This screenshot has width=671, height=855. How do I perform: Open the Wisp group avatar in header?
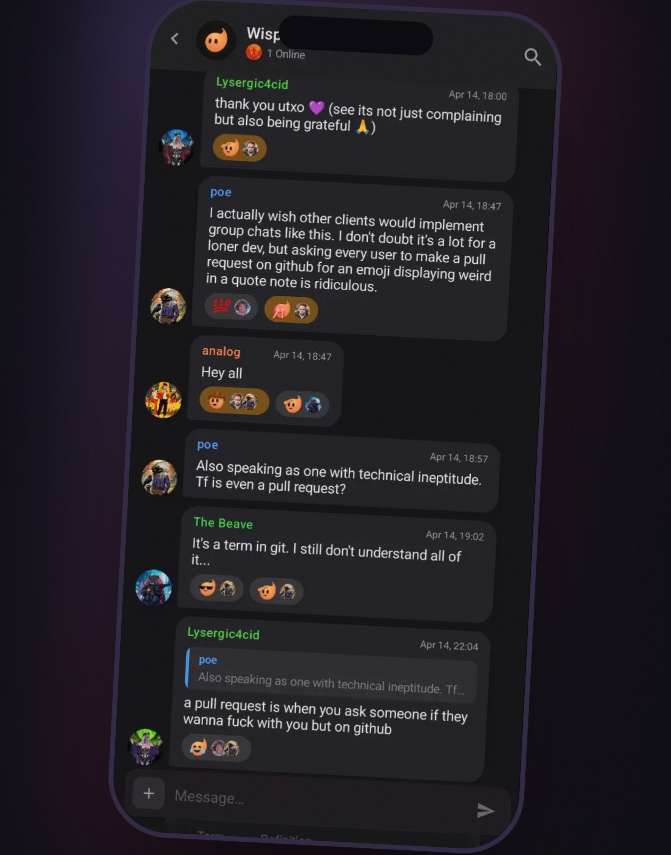click(x=216, y=40)
